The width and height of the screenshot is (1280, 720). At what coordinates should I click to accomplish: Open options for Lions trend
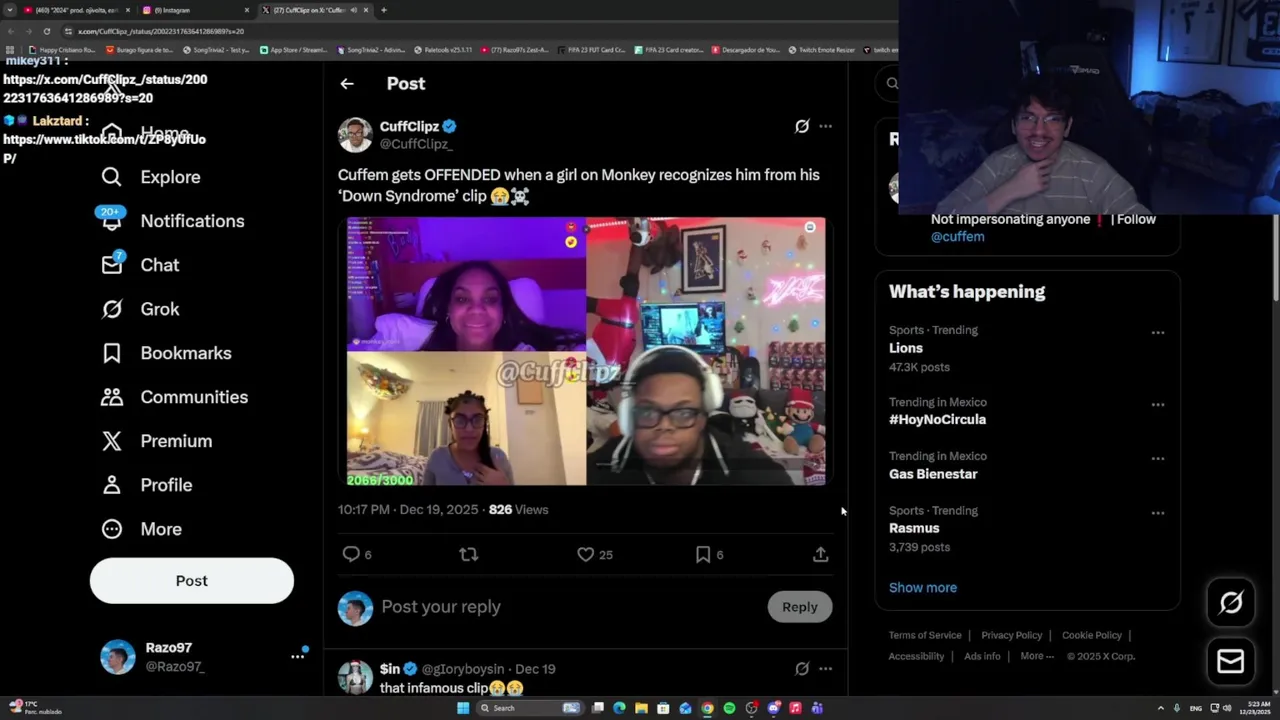click(1157, 333)
